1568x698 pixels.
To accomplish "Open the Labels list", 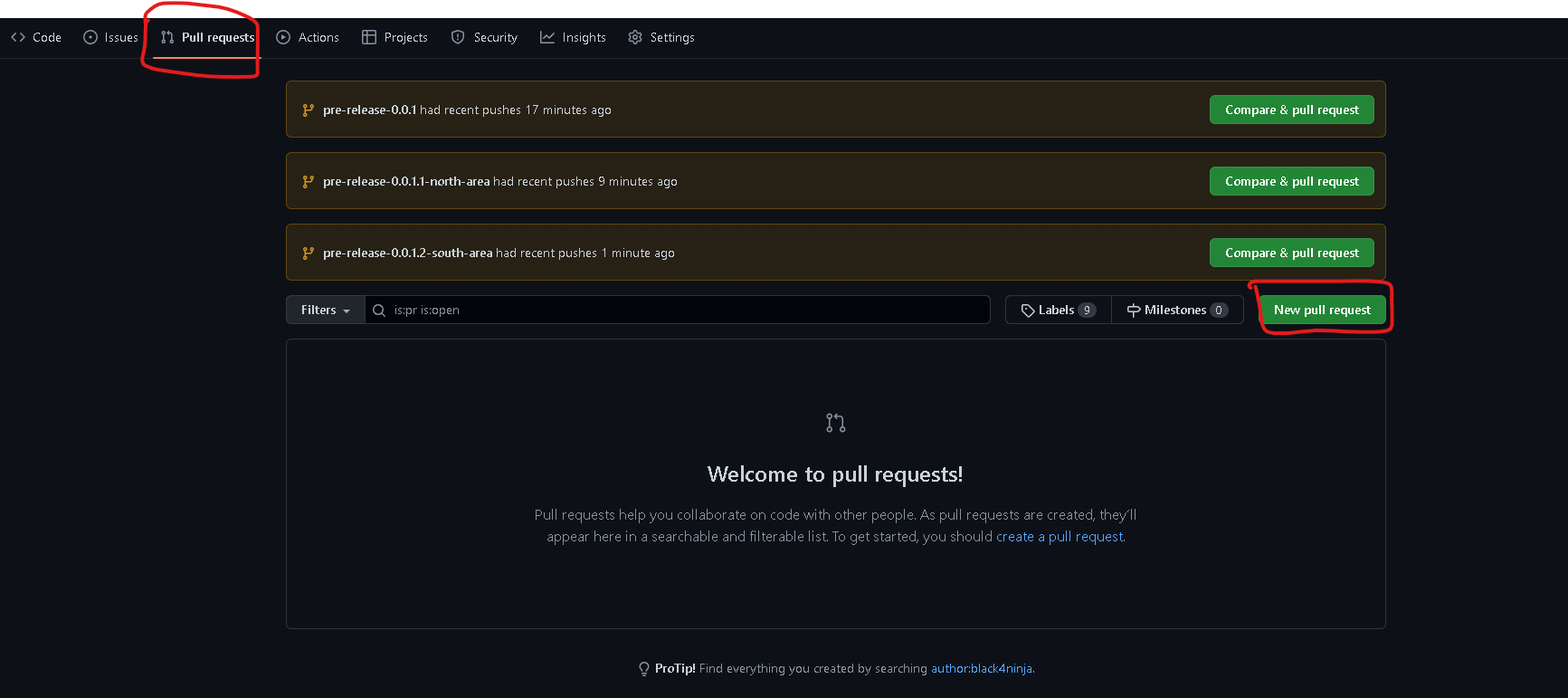I will coord(1058,310).
